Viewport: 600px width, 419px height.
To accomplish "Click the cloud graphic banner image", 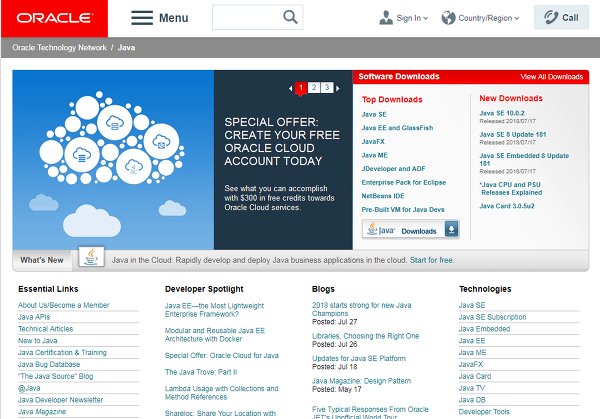I will point(113,160).
